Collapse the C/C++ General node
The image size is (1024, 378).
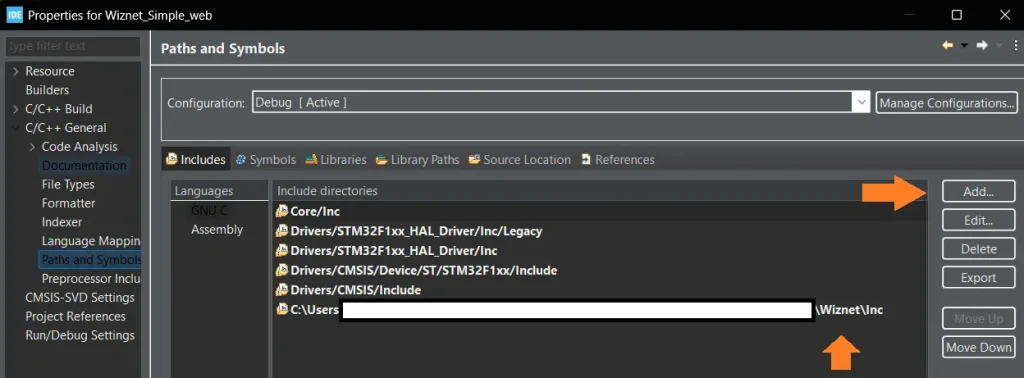coord(16,128)
